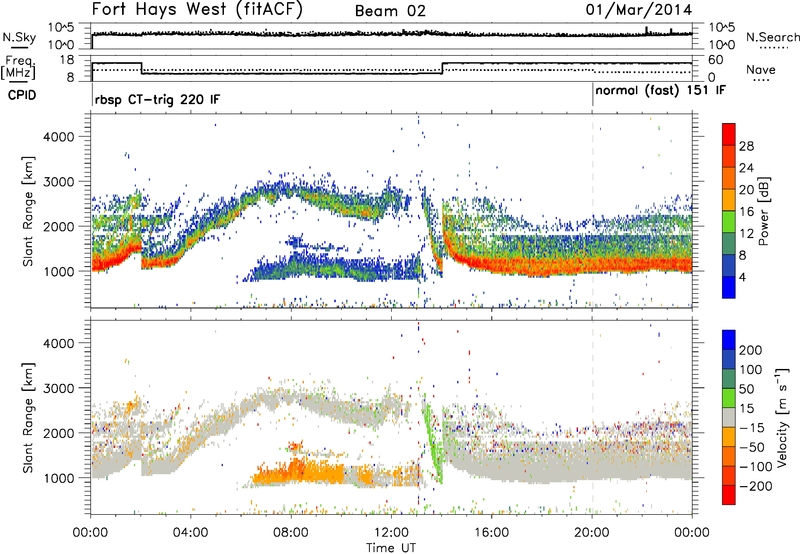Click the 'CPID' row label

pyautogui.click(x=22, y=95)
